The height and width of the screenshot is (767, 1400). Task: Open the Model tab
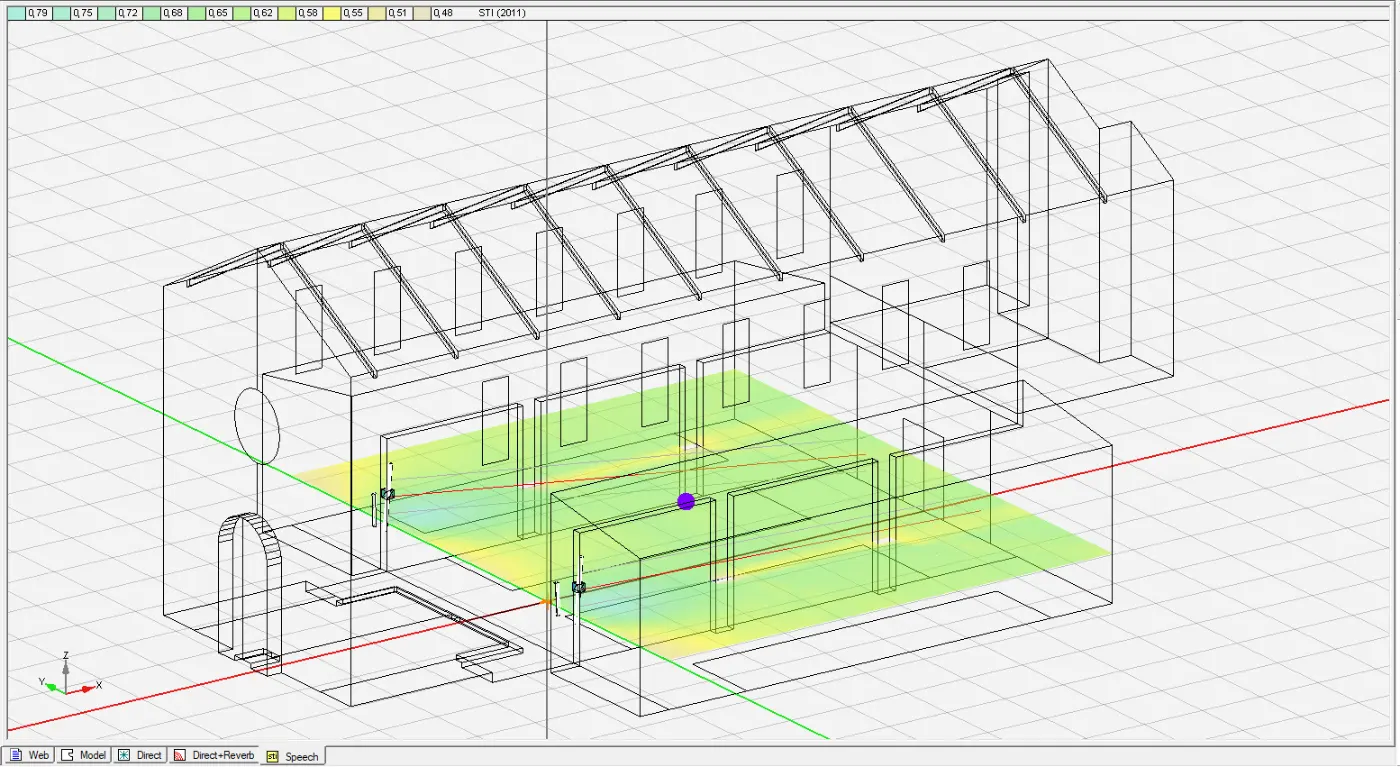(83, 755)
